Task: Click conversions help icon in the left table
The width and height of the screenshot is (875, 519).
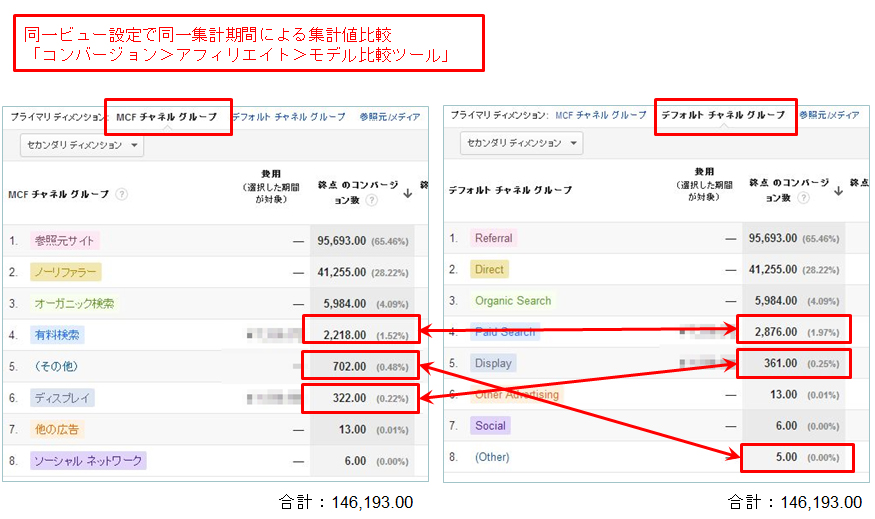Action: click(x=371, y=200)
